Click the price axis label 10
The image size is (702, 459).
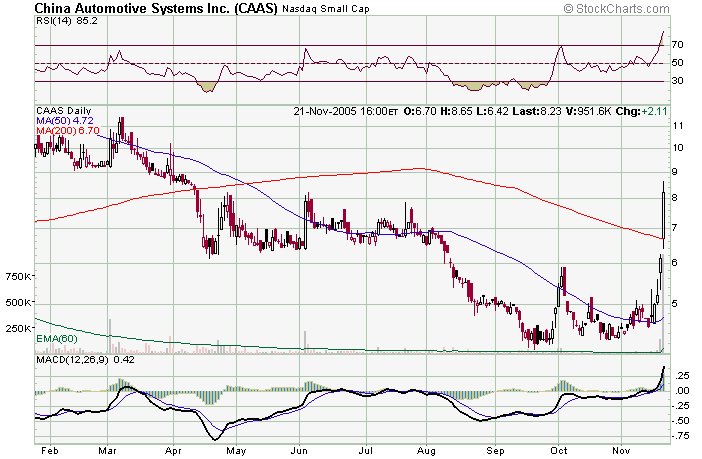[x=678, y=148]
